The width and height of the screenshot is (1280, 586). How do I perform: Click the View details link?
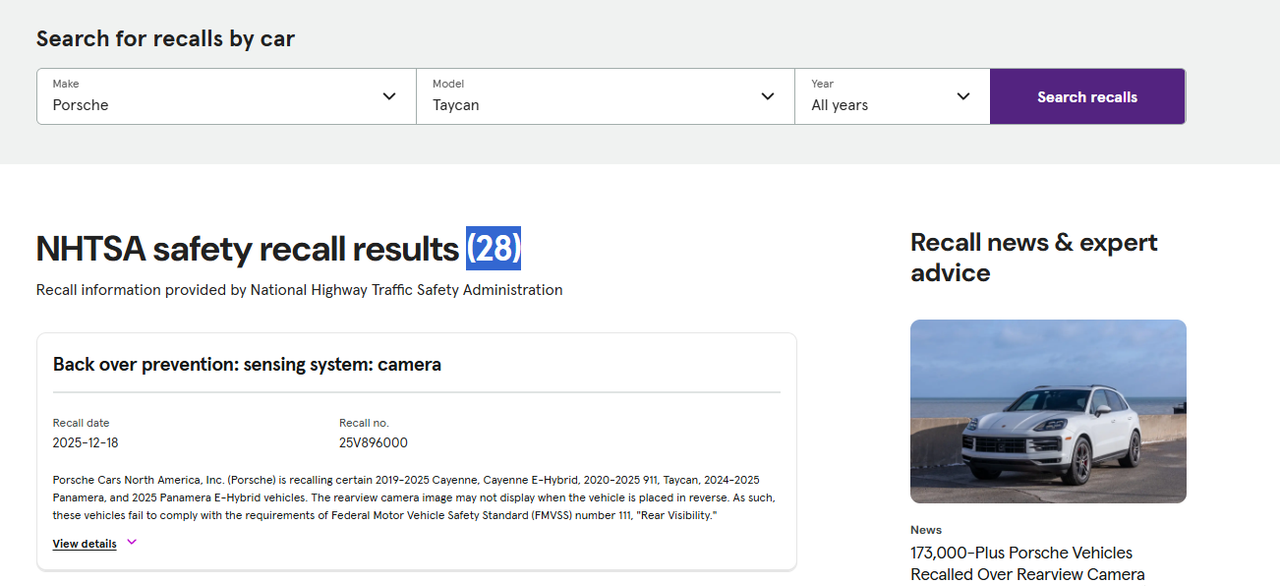[85, 544]
